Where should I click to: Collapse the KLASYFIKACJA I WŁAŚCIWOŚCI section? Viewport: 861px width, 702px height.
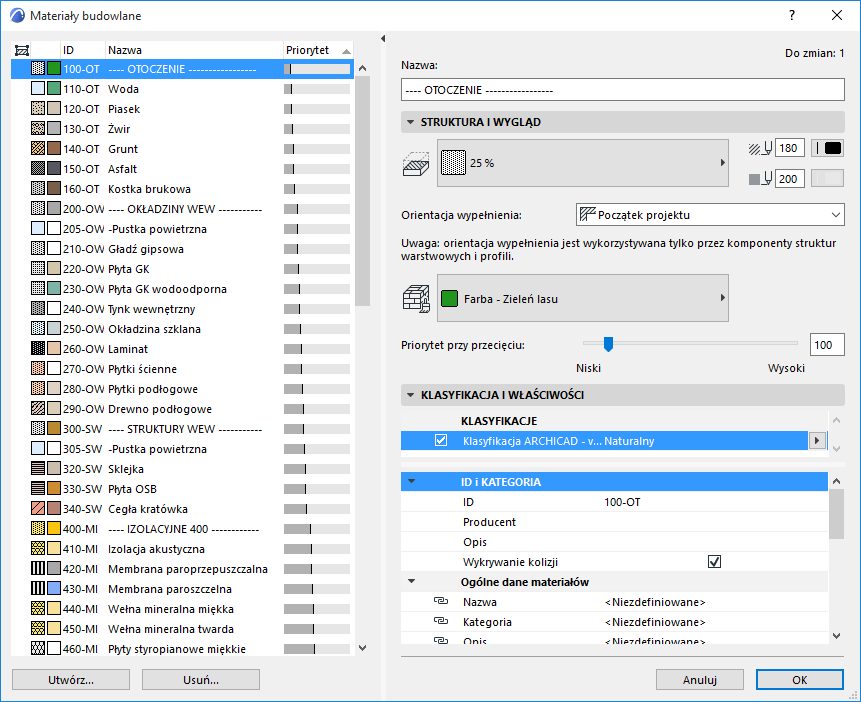point(410,395)
